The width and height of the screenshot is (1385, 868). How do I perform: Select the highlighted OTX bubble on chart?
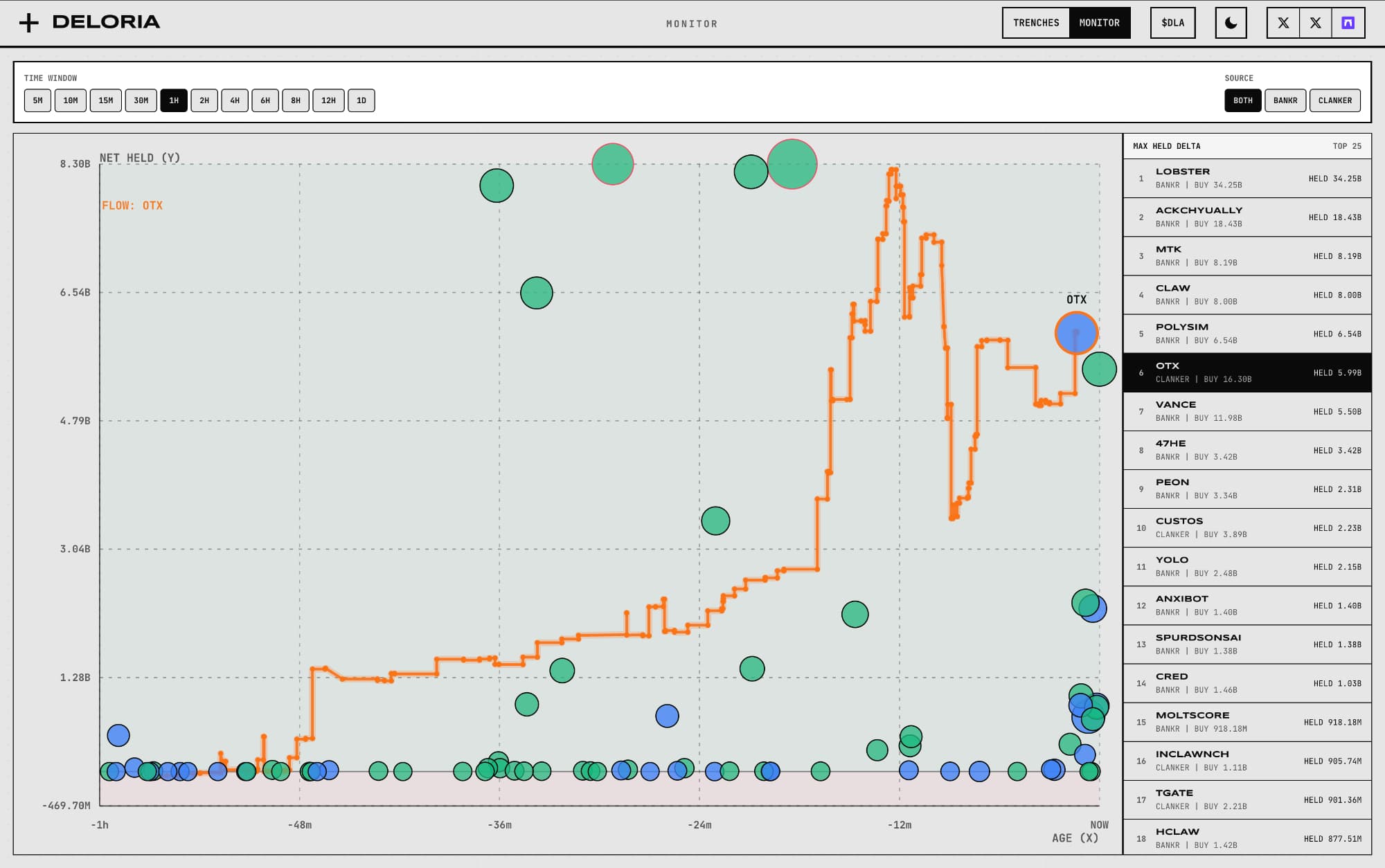1075,333
